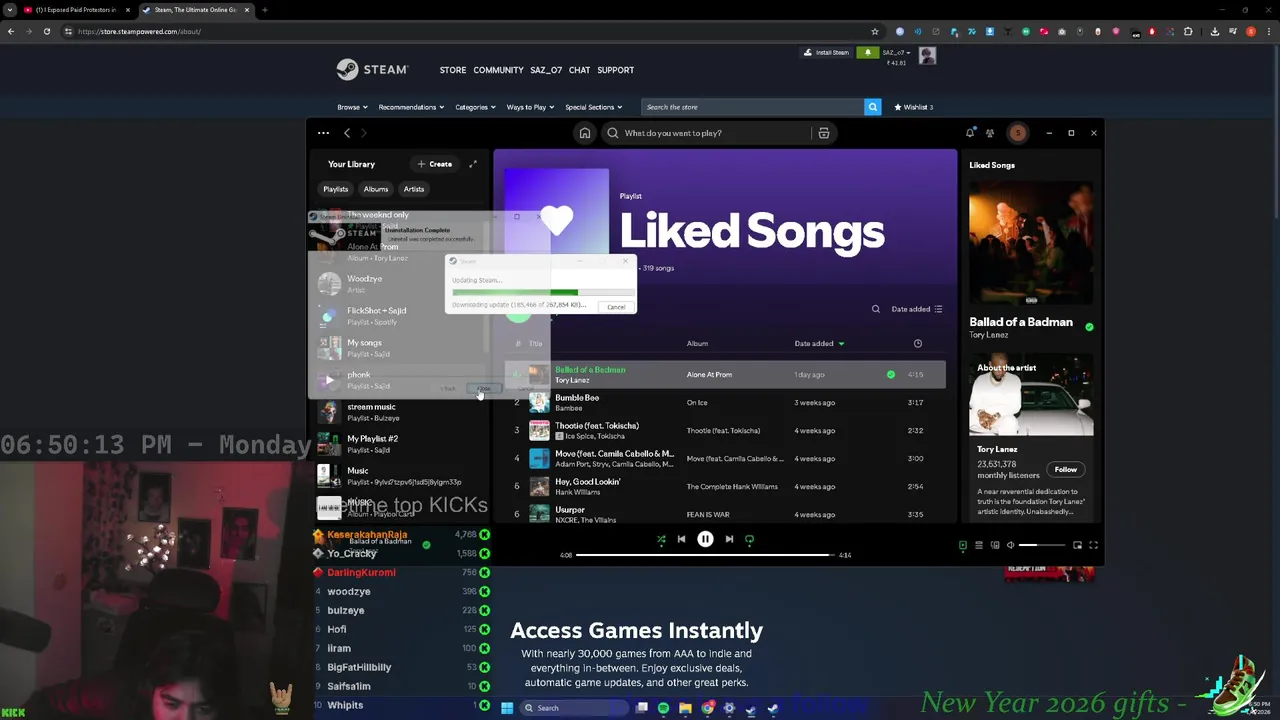
Task: Enter Spotify full screen icon
Action: coord(1093,545)
